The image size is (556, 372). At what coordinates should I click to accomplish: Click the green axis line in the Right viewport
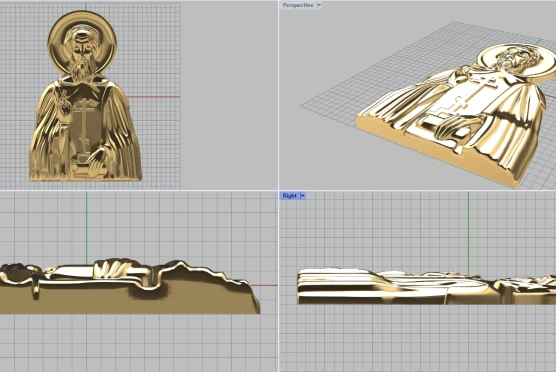click(x=468, y=231)
